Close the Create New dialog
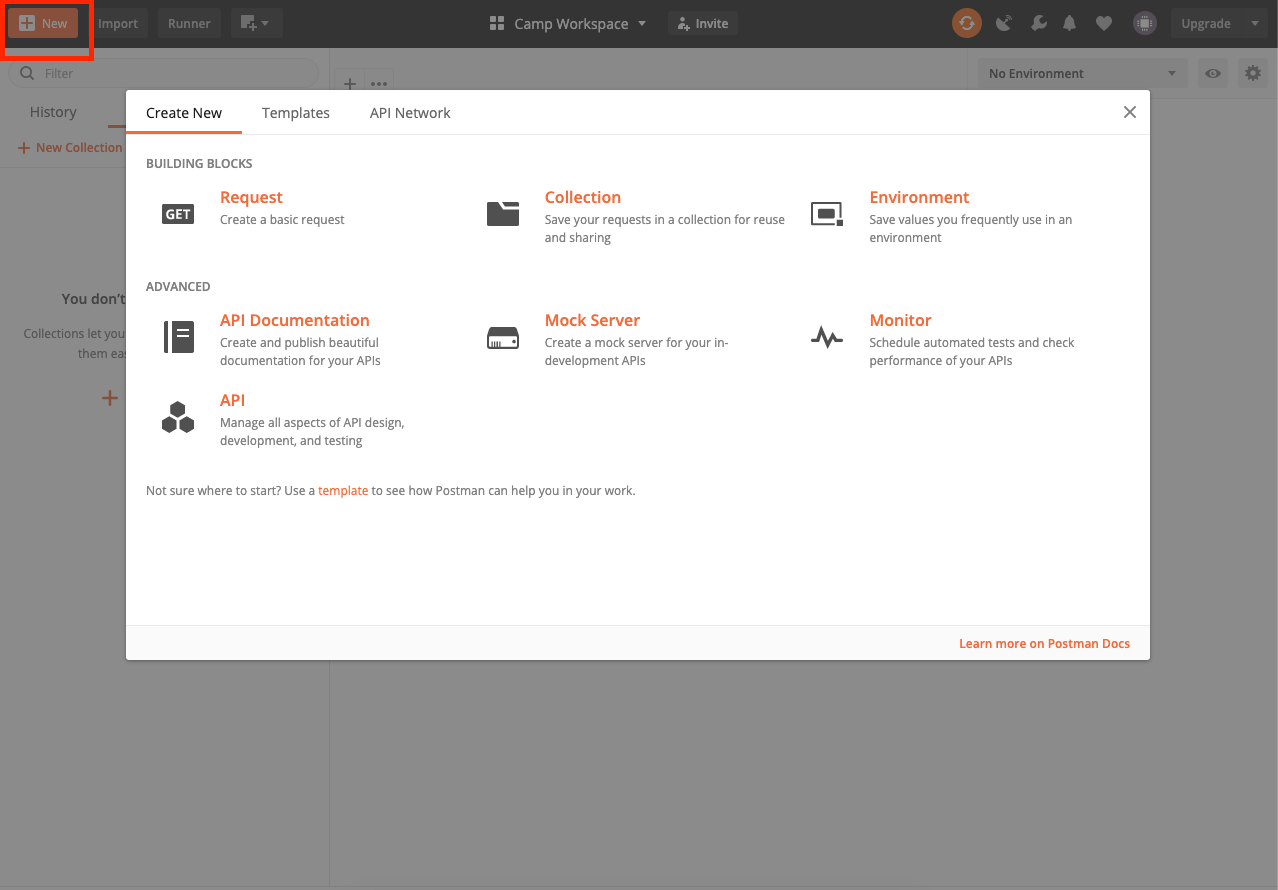This screenshot has height=890, width=1278. coord(1130,112)
